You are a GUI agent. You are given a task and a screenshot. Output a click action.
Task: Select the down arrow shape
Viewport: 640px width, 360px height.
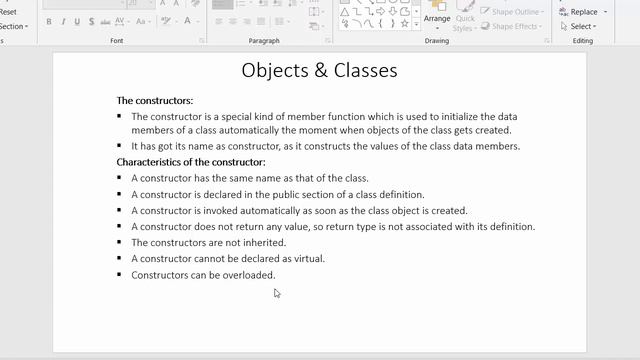pos(393,12)
